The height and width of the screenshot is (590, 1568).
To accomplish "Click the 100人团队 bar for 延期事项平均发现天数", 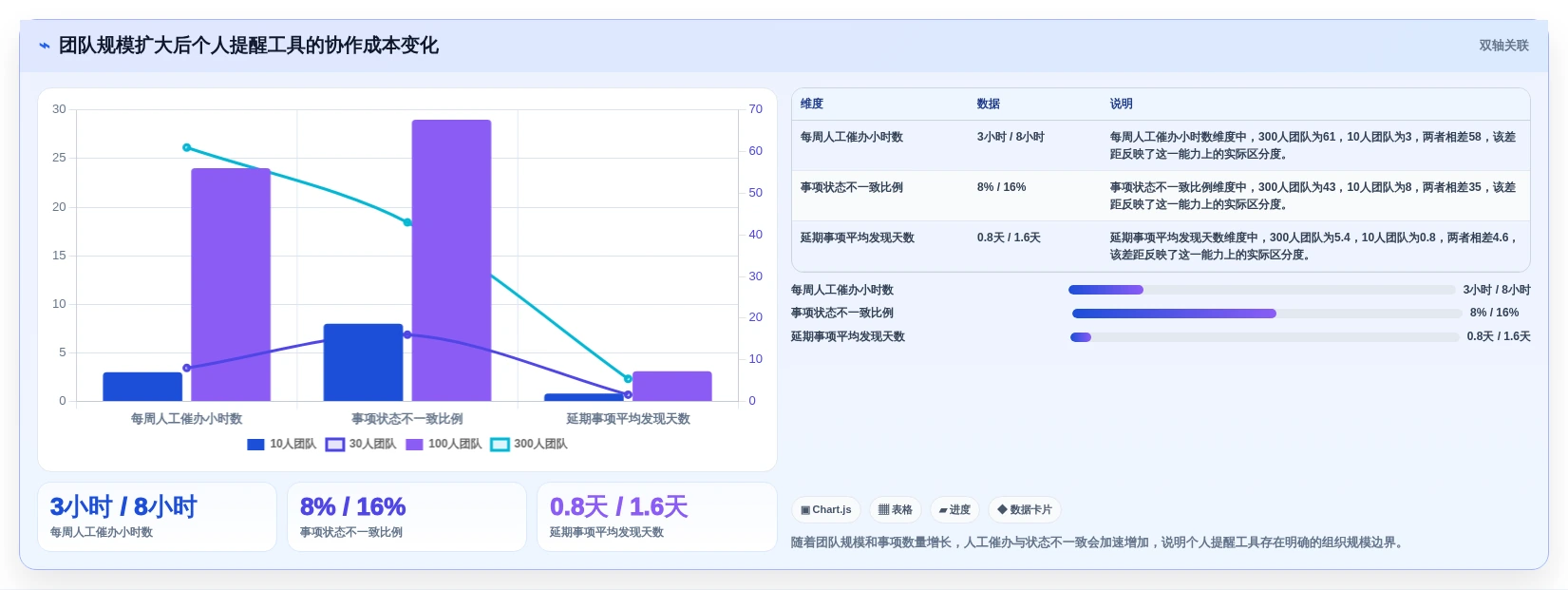I will [x=671, y=386].
